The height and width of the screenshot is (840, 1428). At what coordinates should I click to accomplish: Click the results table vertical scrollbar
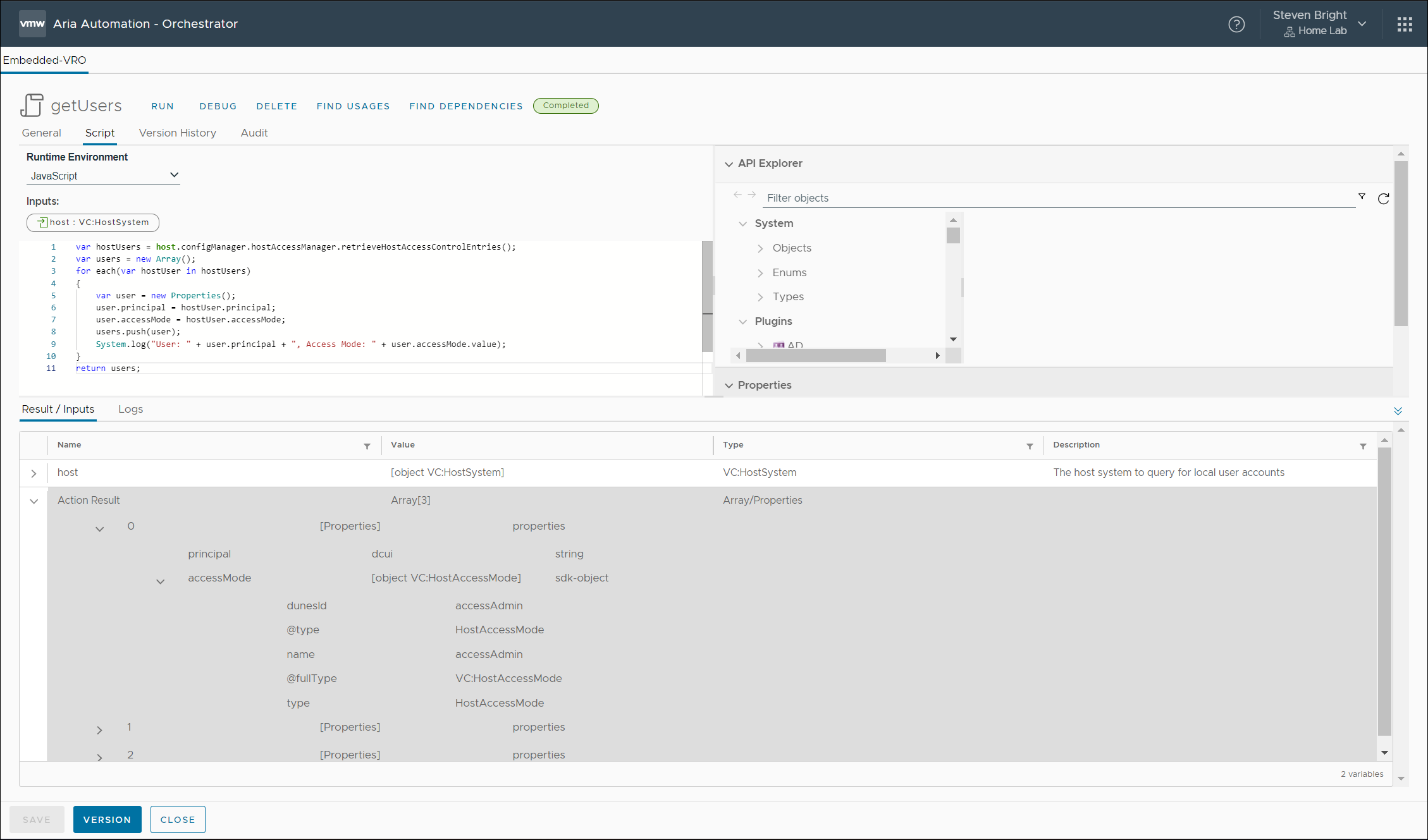(1384, 592)
